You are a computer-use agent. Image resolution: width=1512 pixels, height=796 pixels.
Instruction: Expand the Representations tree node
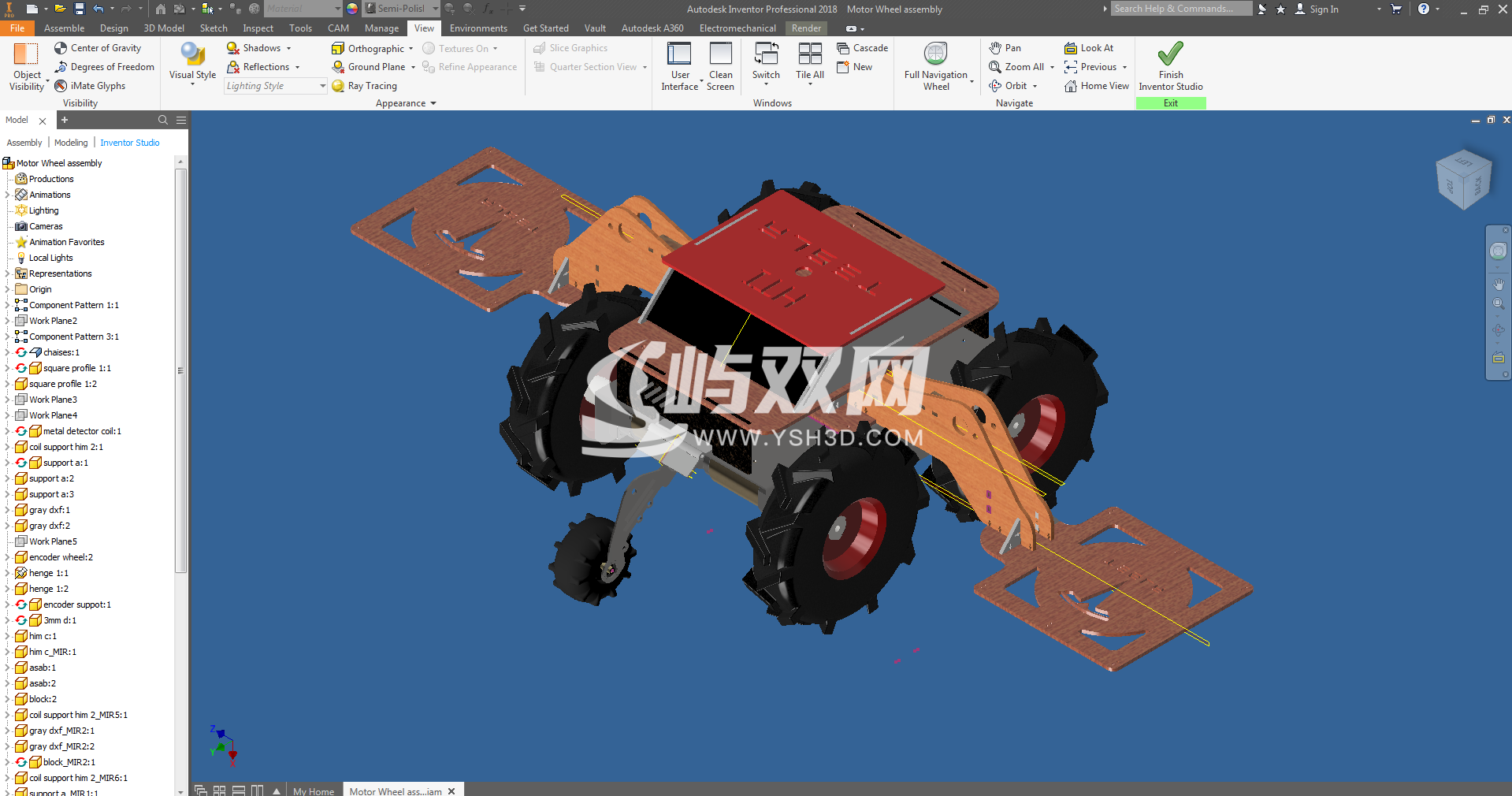pos(8,273)
